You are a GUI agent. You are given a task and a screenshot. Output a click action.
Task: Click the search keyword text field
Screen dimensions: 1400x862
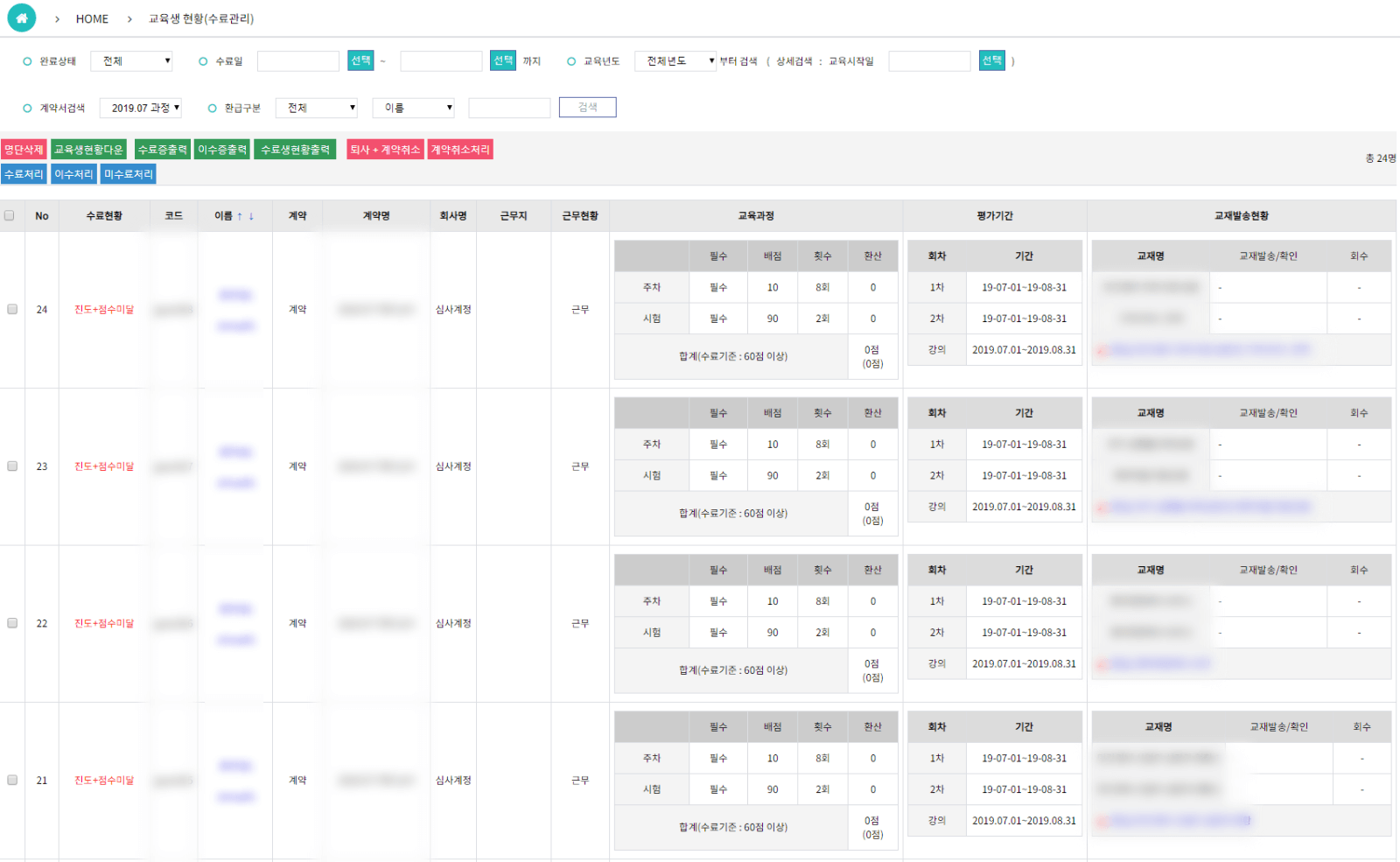coord(509,108)
